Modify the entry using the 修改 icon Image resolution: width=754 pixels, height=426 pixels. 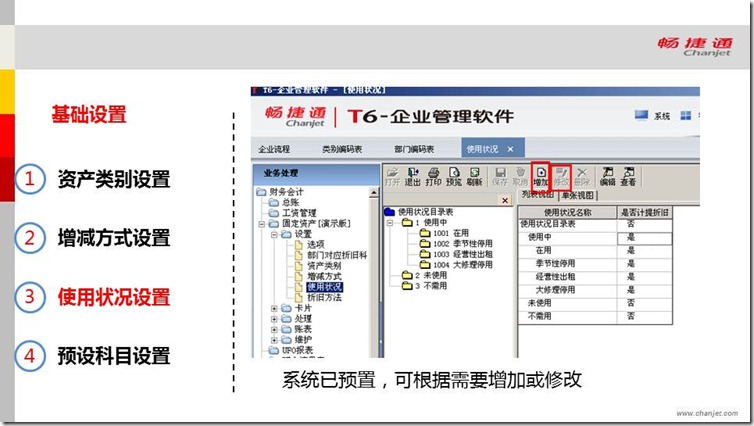561,176
